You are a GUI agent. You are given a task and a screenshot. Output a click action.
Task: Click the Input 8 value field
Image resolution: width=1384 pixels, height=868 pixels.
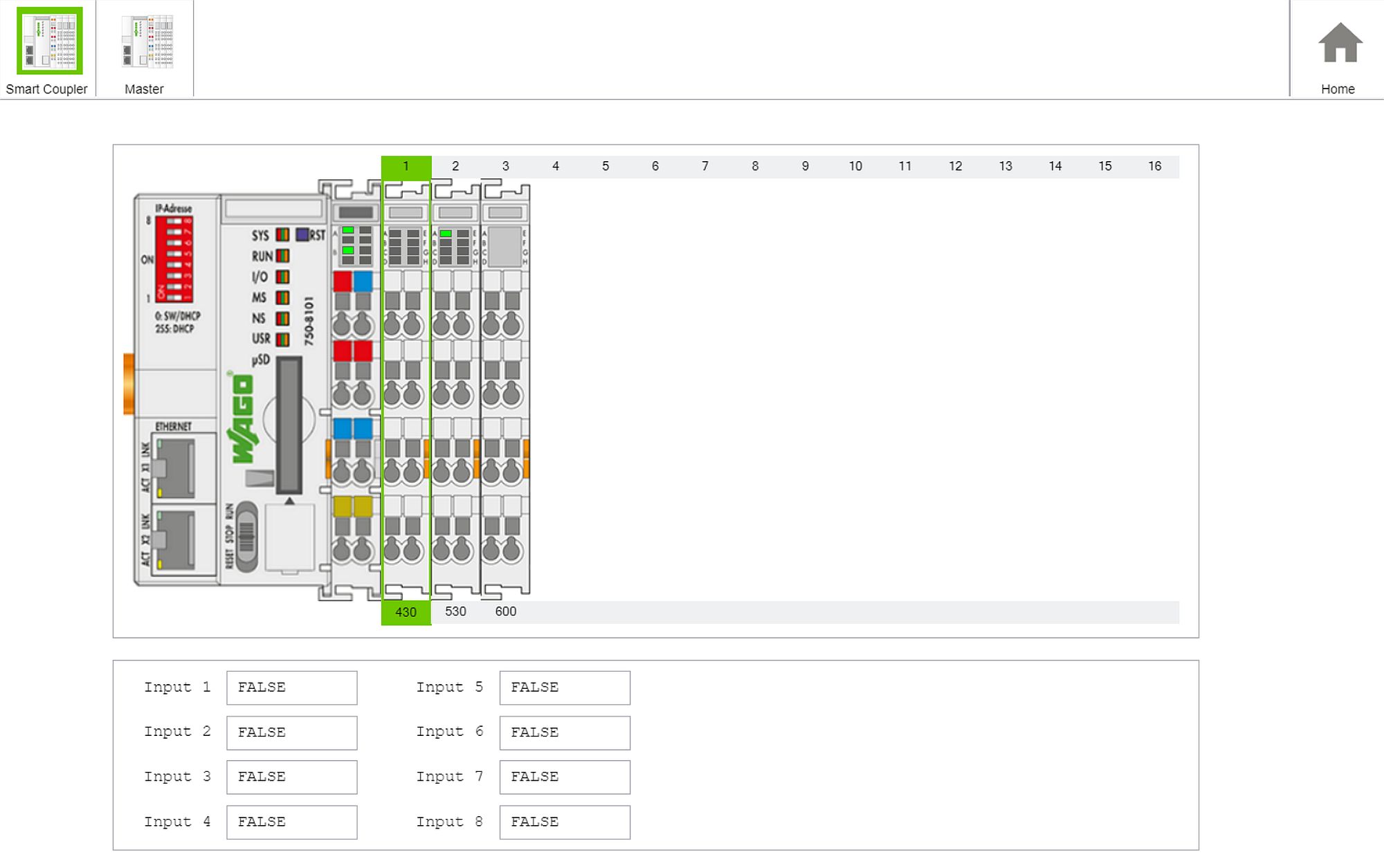pos(565,822)
